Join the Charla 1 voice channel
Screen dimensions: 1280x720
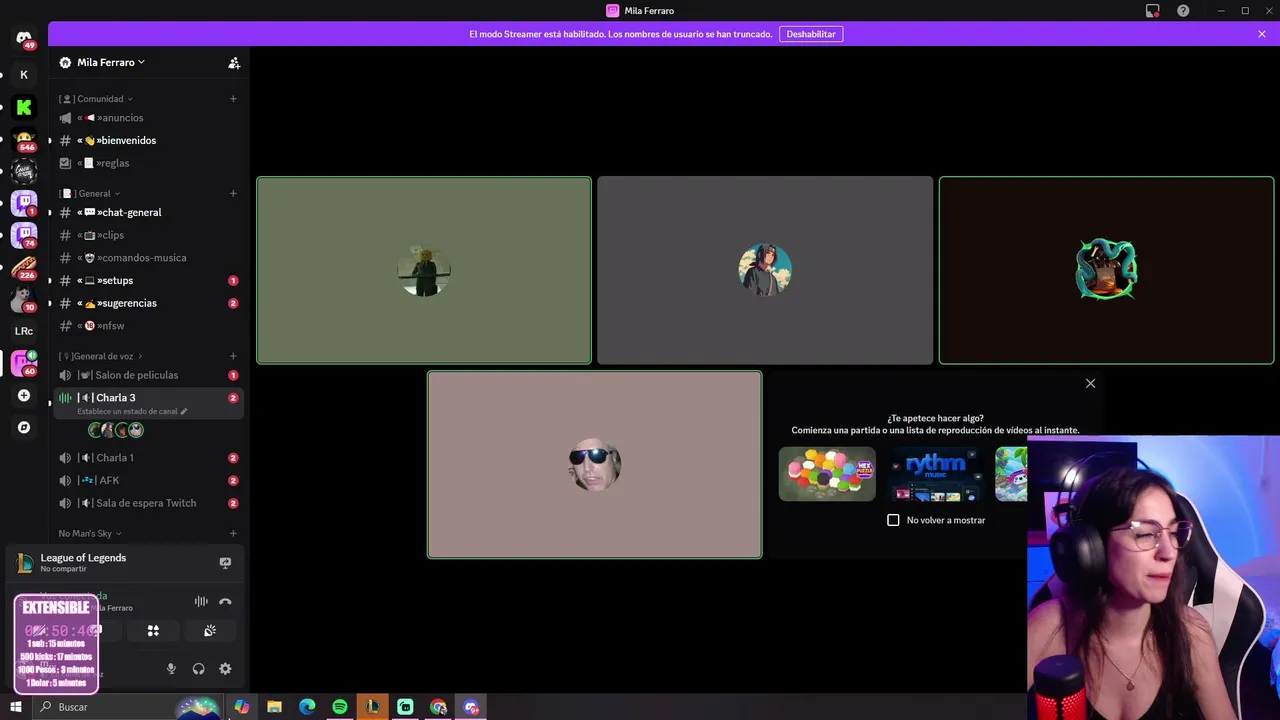149,458
